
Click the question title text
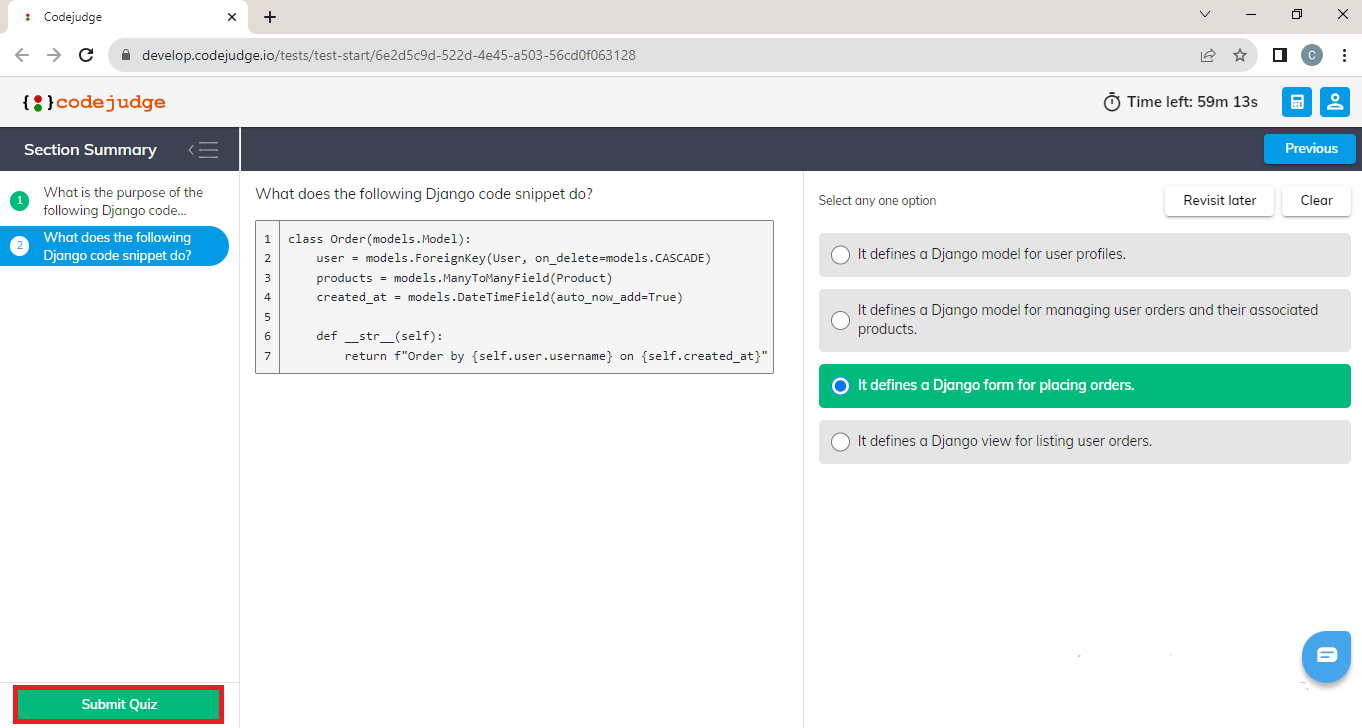coord(424,194)
